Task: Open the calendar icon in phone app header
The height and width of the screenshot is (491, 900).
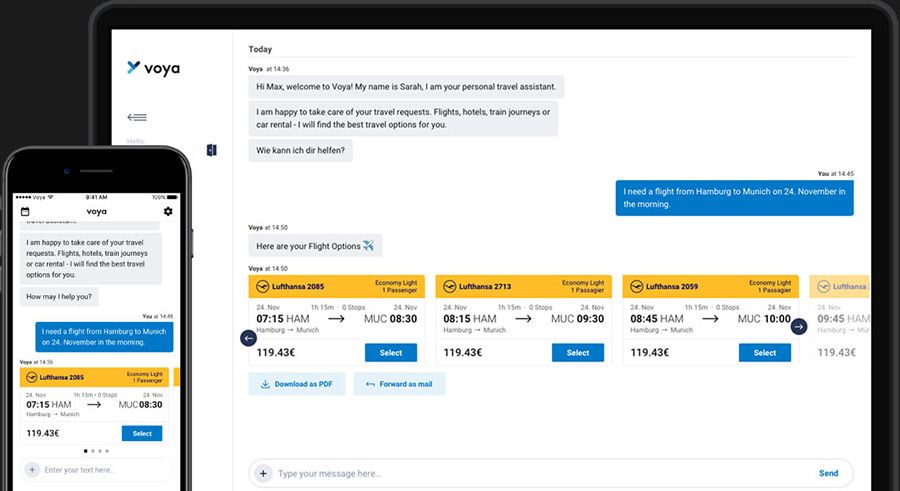Action: pyautogui.click(x=25, y=211)
